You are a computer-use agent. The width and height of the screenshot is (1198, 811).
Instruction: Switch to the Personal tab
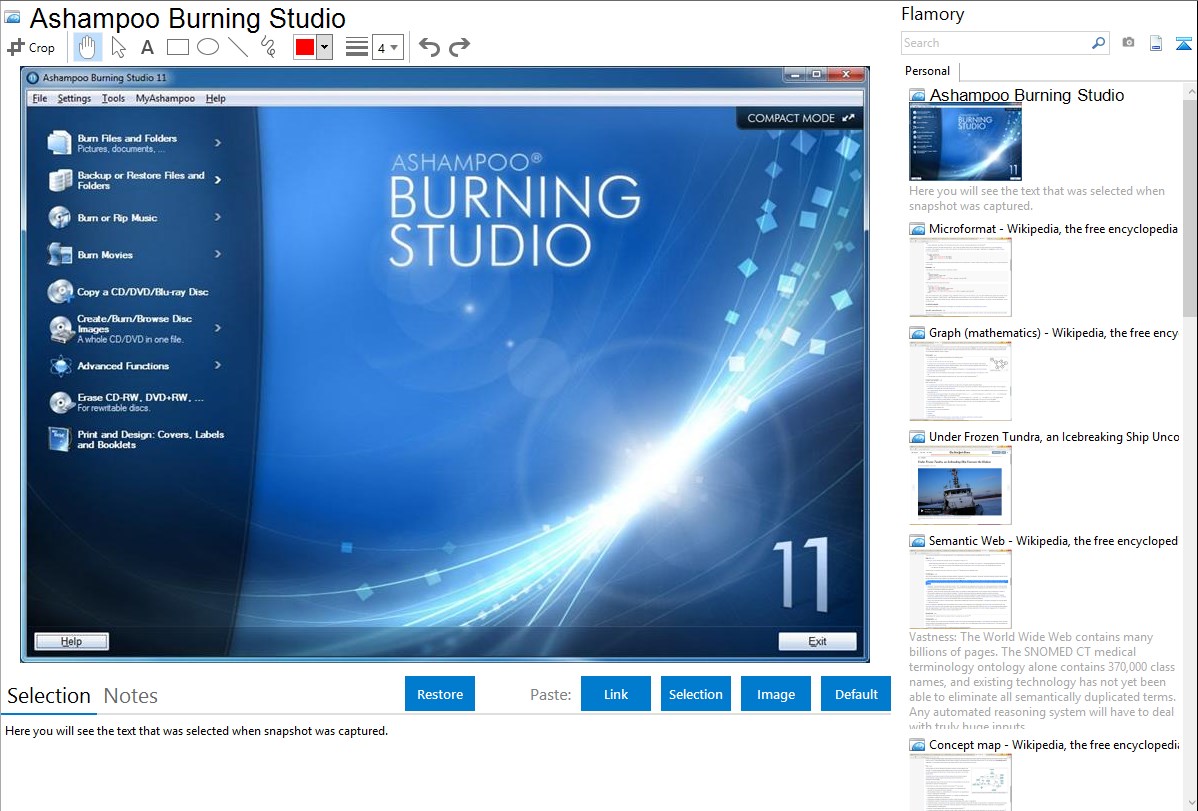927,71
